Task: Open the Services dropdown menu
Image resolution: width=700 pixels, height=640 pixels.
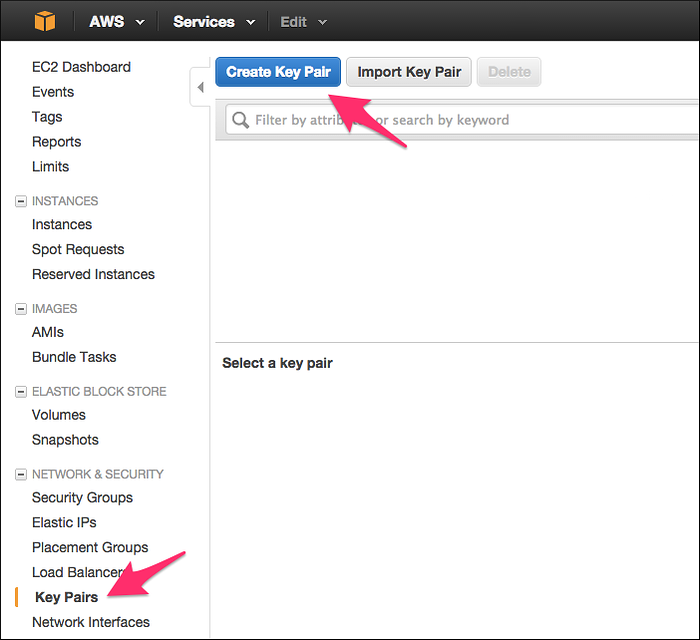Action: pyautogui.click(x=214, y=21)
